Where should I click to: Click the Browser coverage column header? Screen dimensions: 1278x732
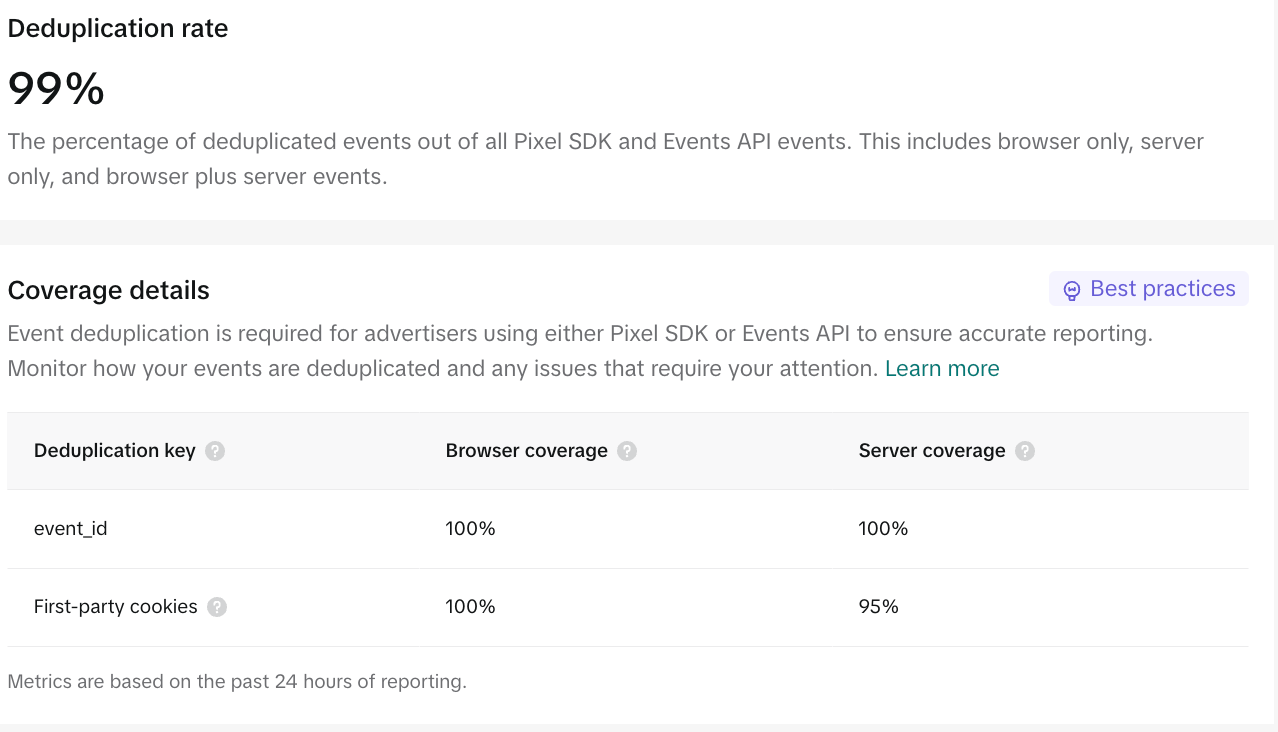click(x=527, y=451)
